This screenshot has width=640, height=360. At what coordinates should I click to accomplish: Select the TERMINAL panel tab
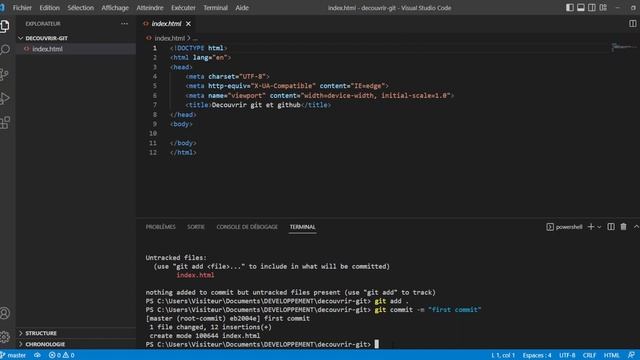coord(302,227)
